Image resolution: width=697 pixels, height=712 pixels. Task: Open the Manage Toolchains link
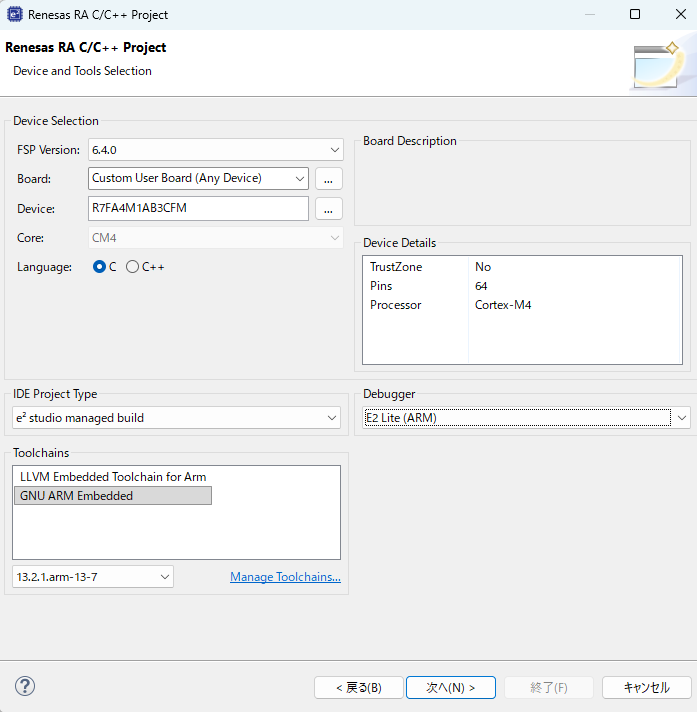coord(285,577)
